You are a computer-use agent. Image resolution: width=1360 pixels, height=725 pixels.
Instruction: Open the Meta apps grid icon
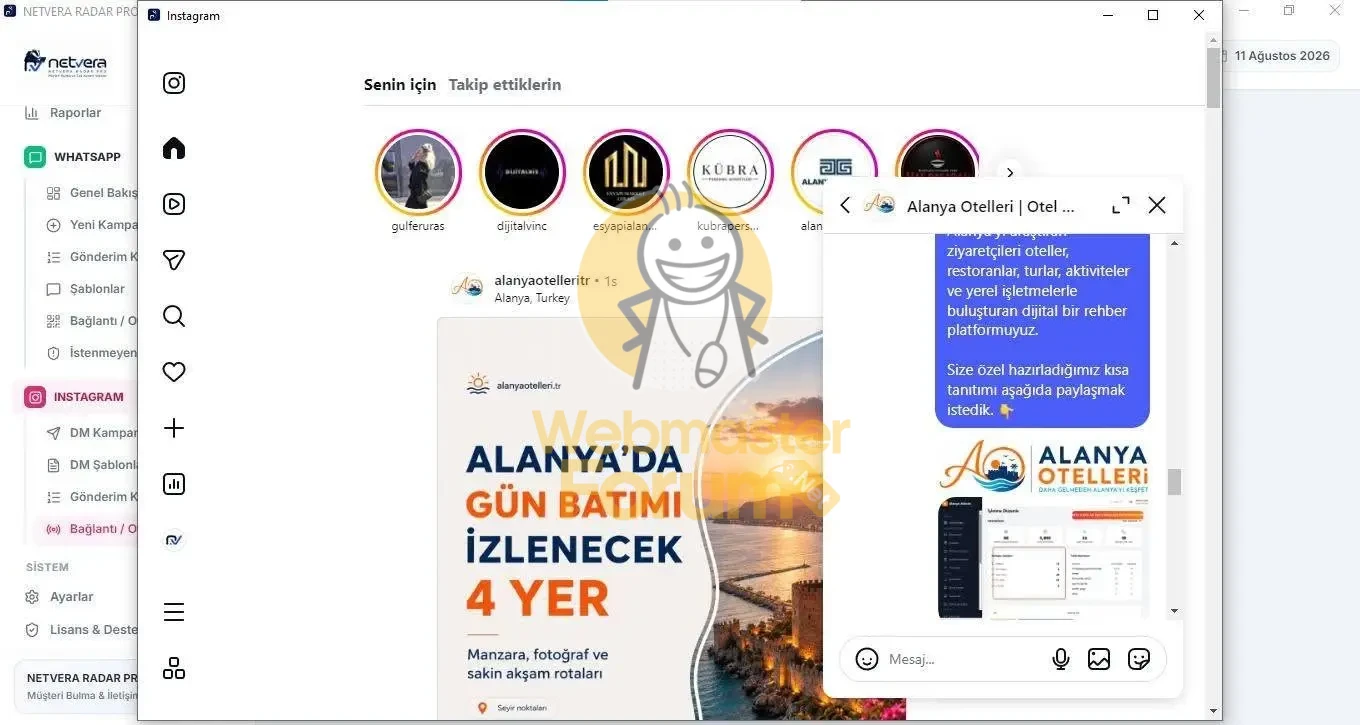pos(174,668)
